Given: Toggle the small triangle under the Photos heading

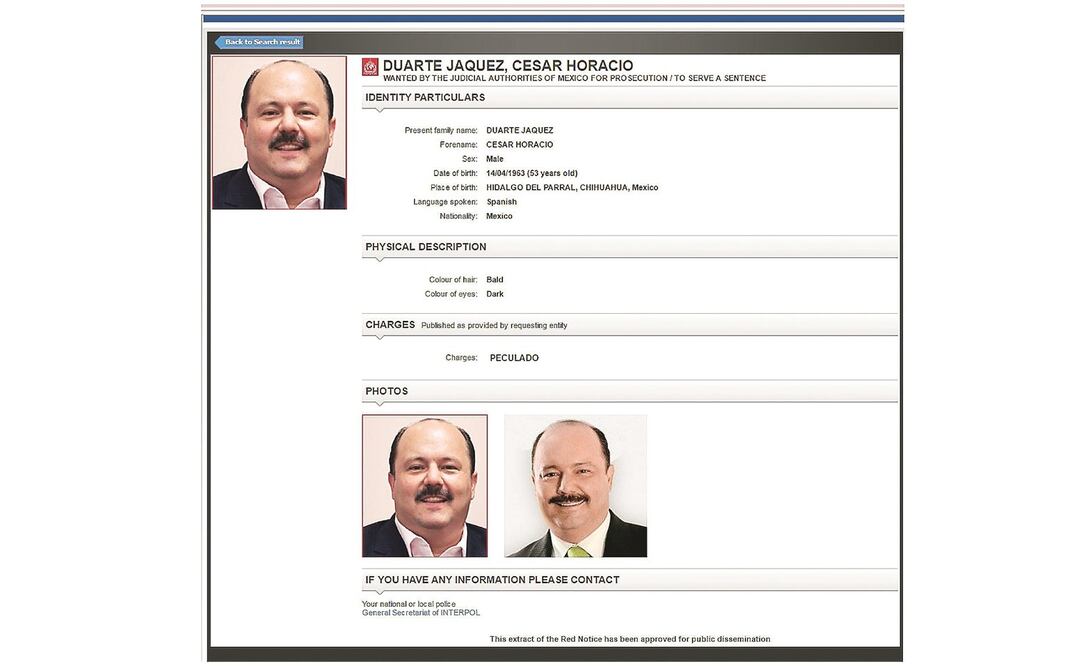Looking at the screenshot, I should click(x=379, y=404).
